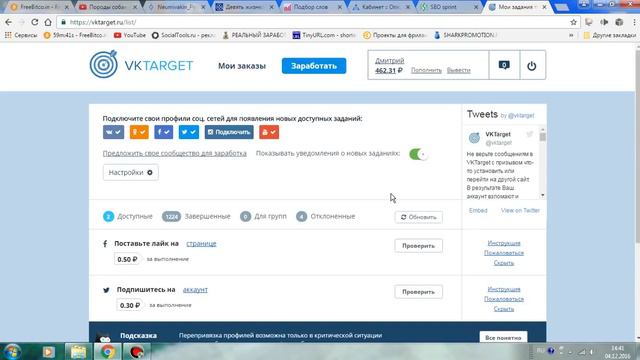Viewport: 640px width, 360px height.
Task: Click the Twitter bird icon in tweet
Action: point(529,134)
